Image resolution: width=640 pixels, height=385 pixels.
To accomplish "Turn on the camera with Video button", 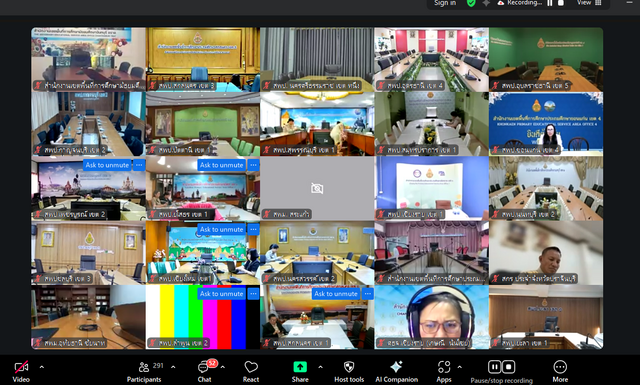I will (x=21, y=371).
